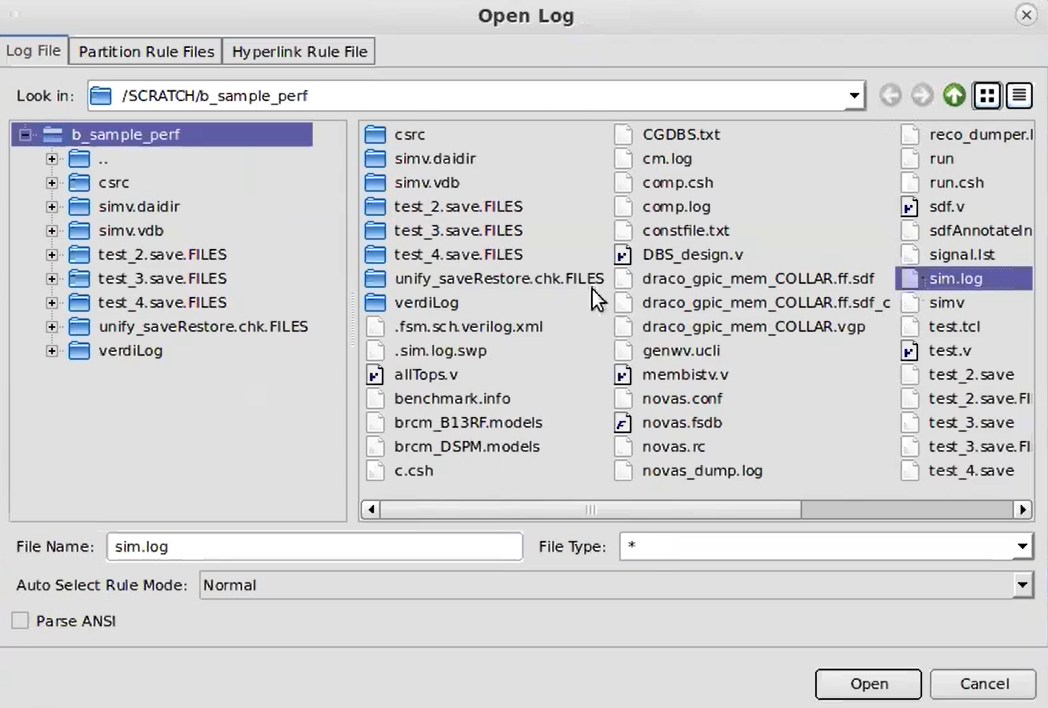The image size is (1048, 708).
Task: Open Auto Select Rule Mode dropdown
Action: (x=1022, y=586)
